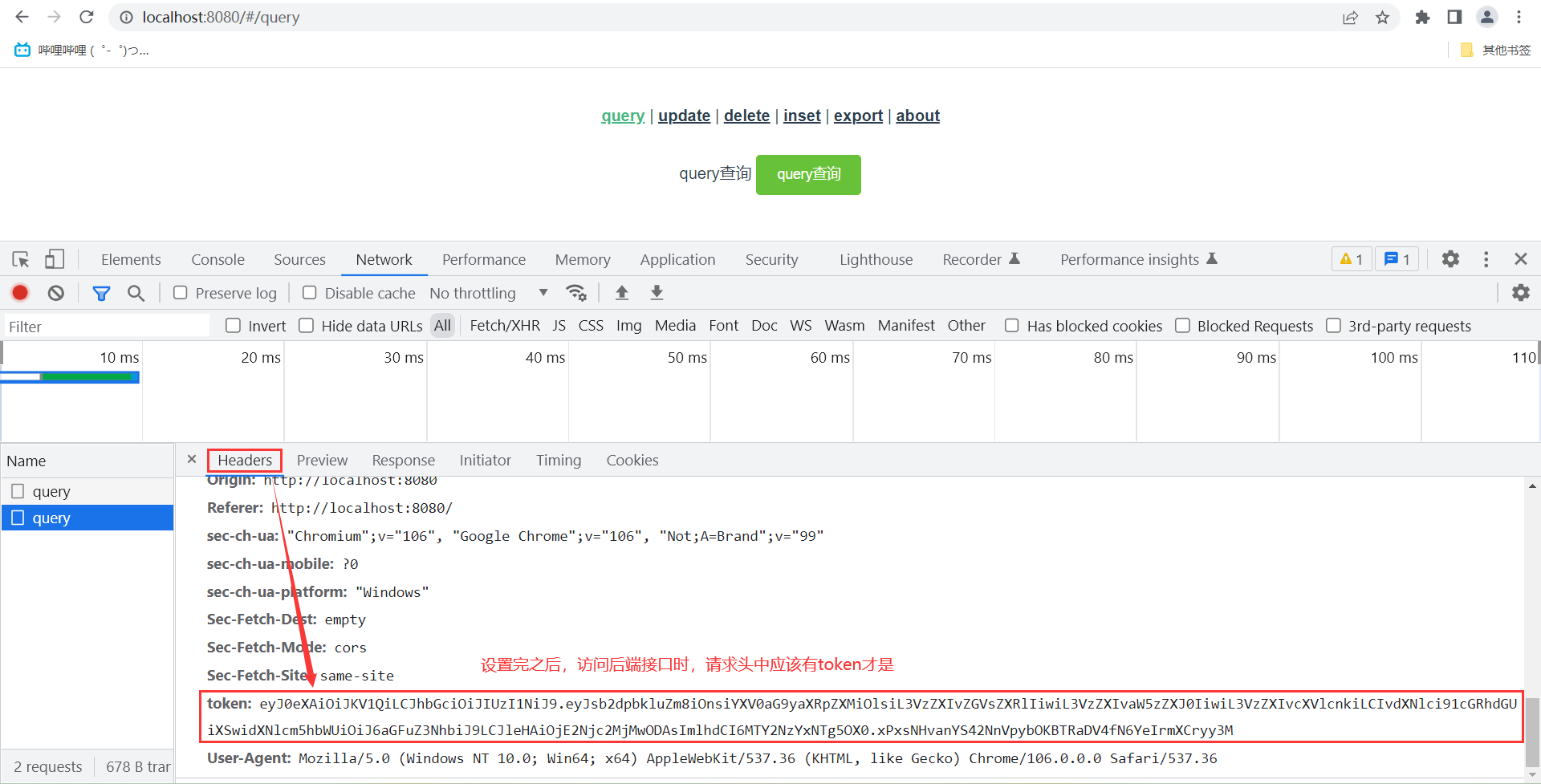Open the No throttling dropdown

click(489, 293)
